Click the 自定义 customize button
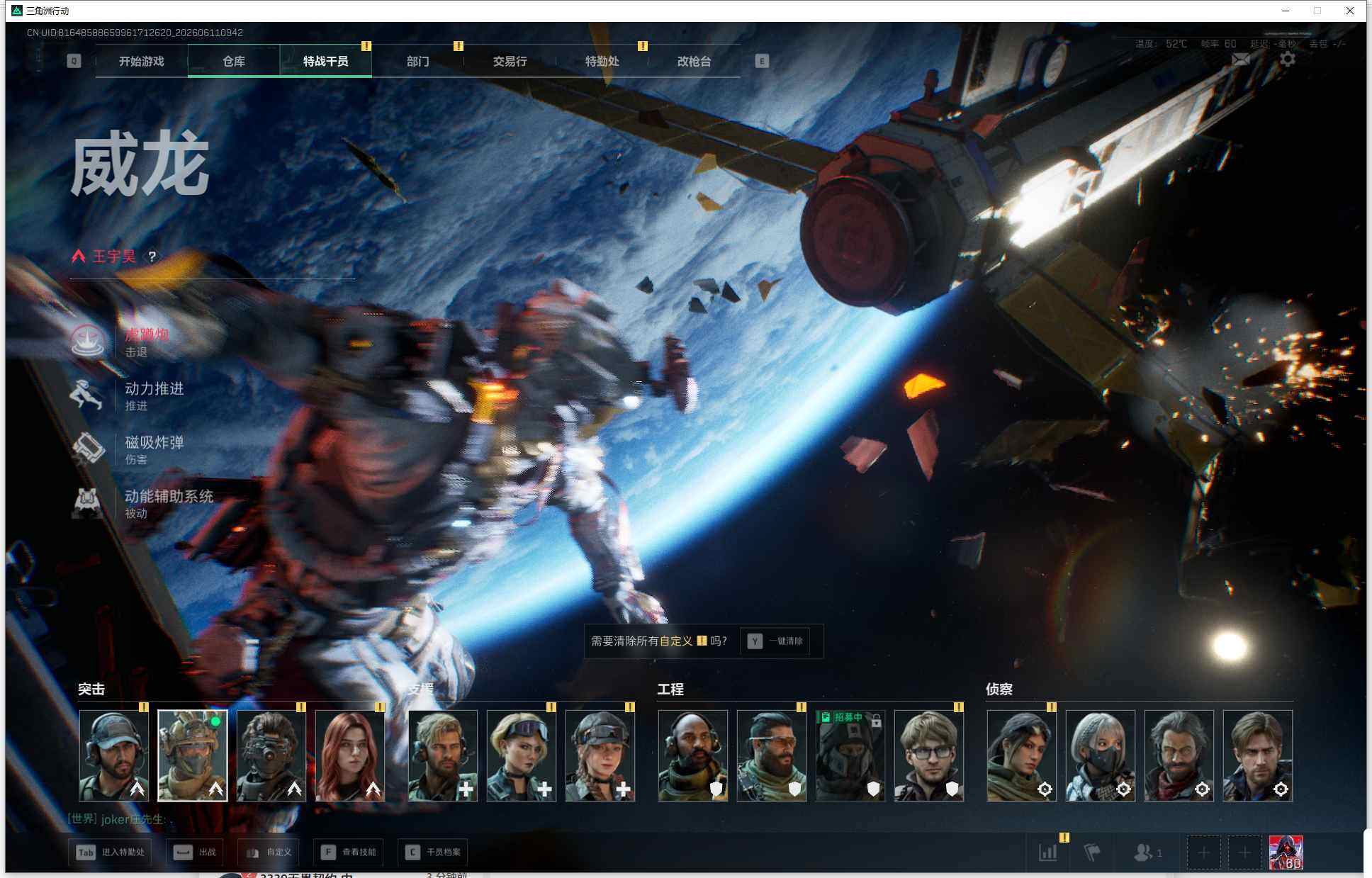 click(x=268, y=852)
